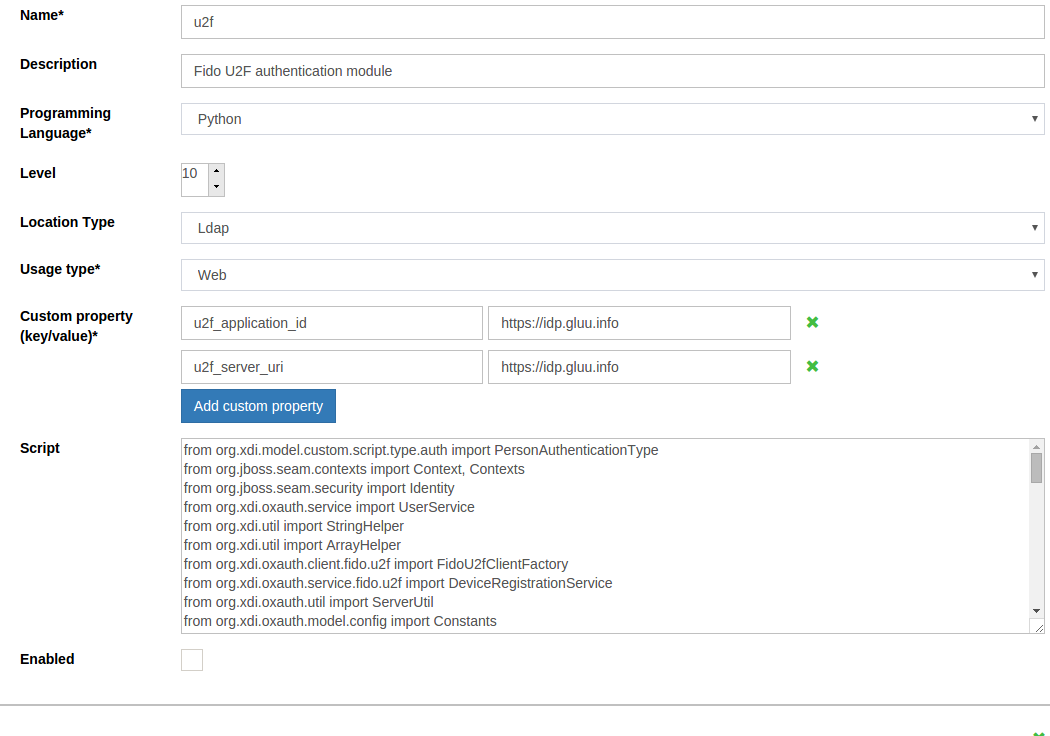1050x736 pixels.
Task: Edit the u2f_server_uri key field
Action: (331, 367)
